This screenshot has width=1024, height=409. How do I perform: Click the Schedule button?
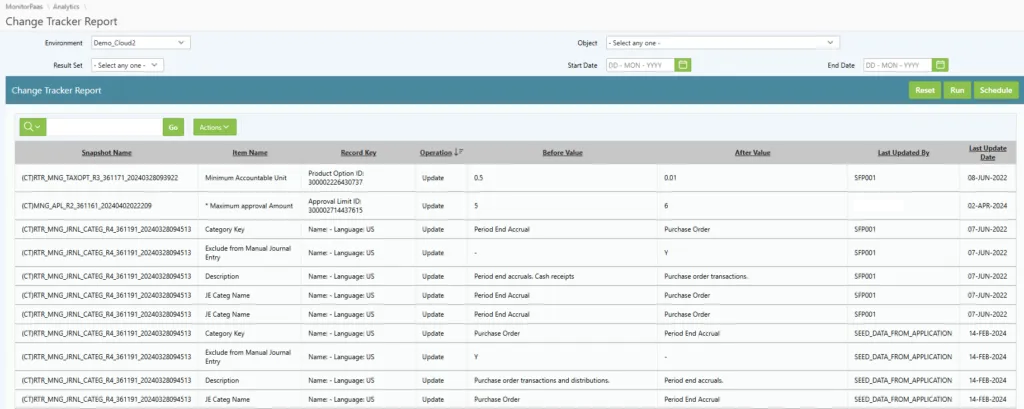tap(996, 90)
